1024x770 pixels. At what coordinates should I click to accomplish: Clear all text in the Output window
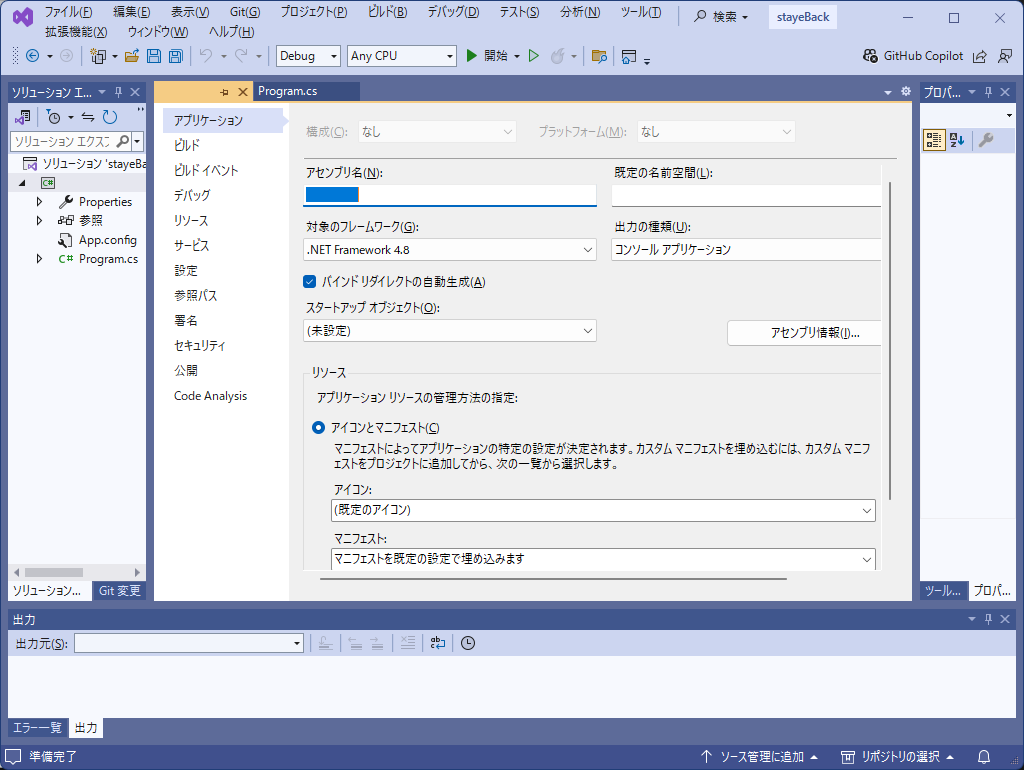[407, 643]
